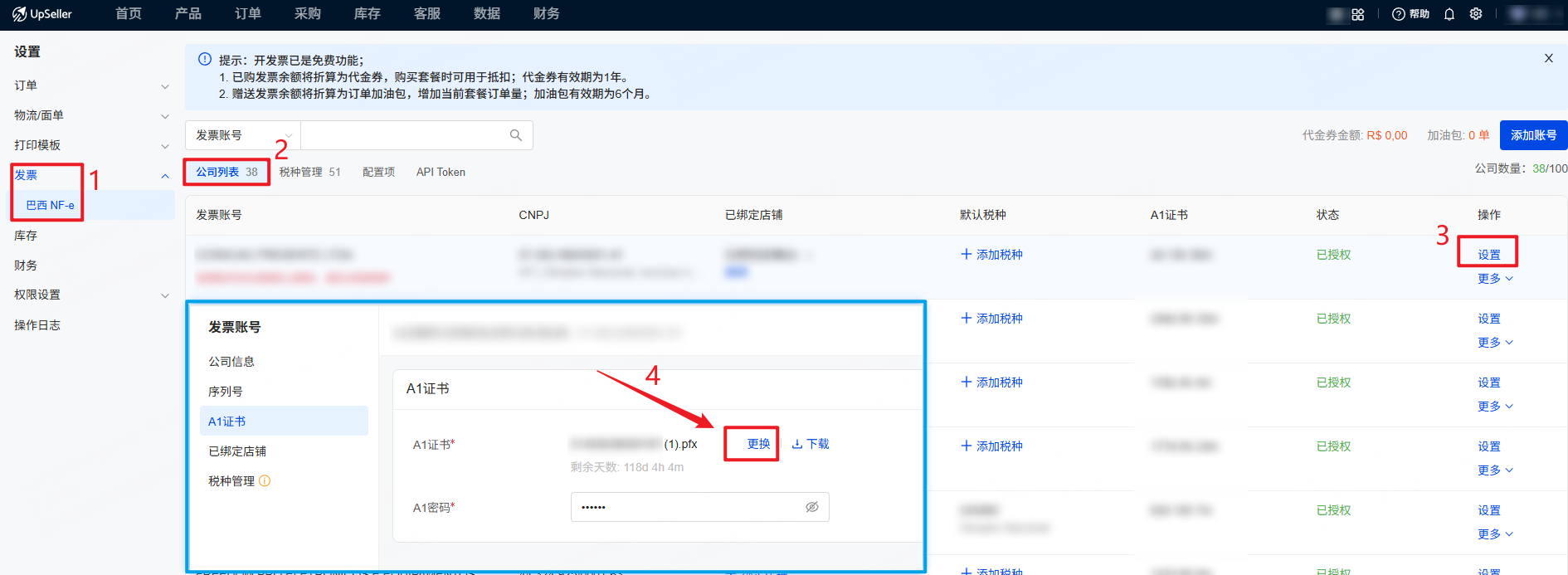1568x575 pixels.
Task: Open the settings gear icon
Action: [1476, 14]
